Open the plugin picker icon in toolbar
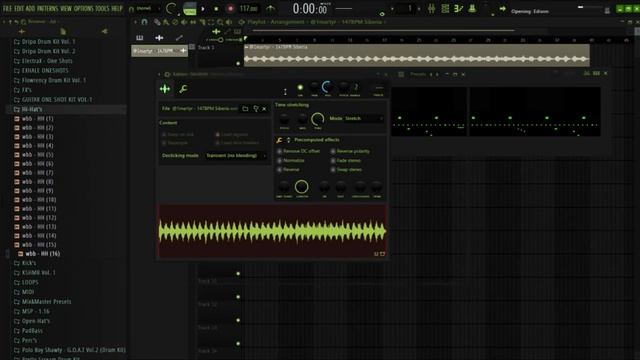 (472, 9)
